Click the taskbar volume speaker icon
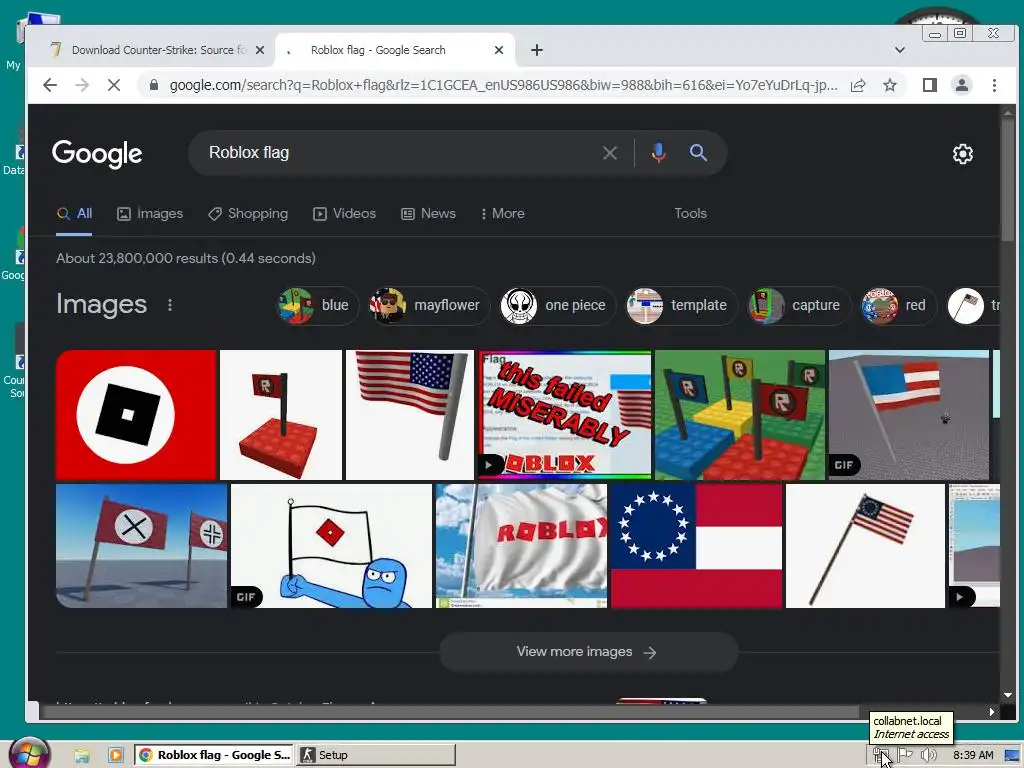The width and height of the screenshot is (1024, 768). click(x=928, y=756)
